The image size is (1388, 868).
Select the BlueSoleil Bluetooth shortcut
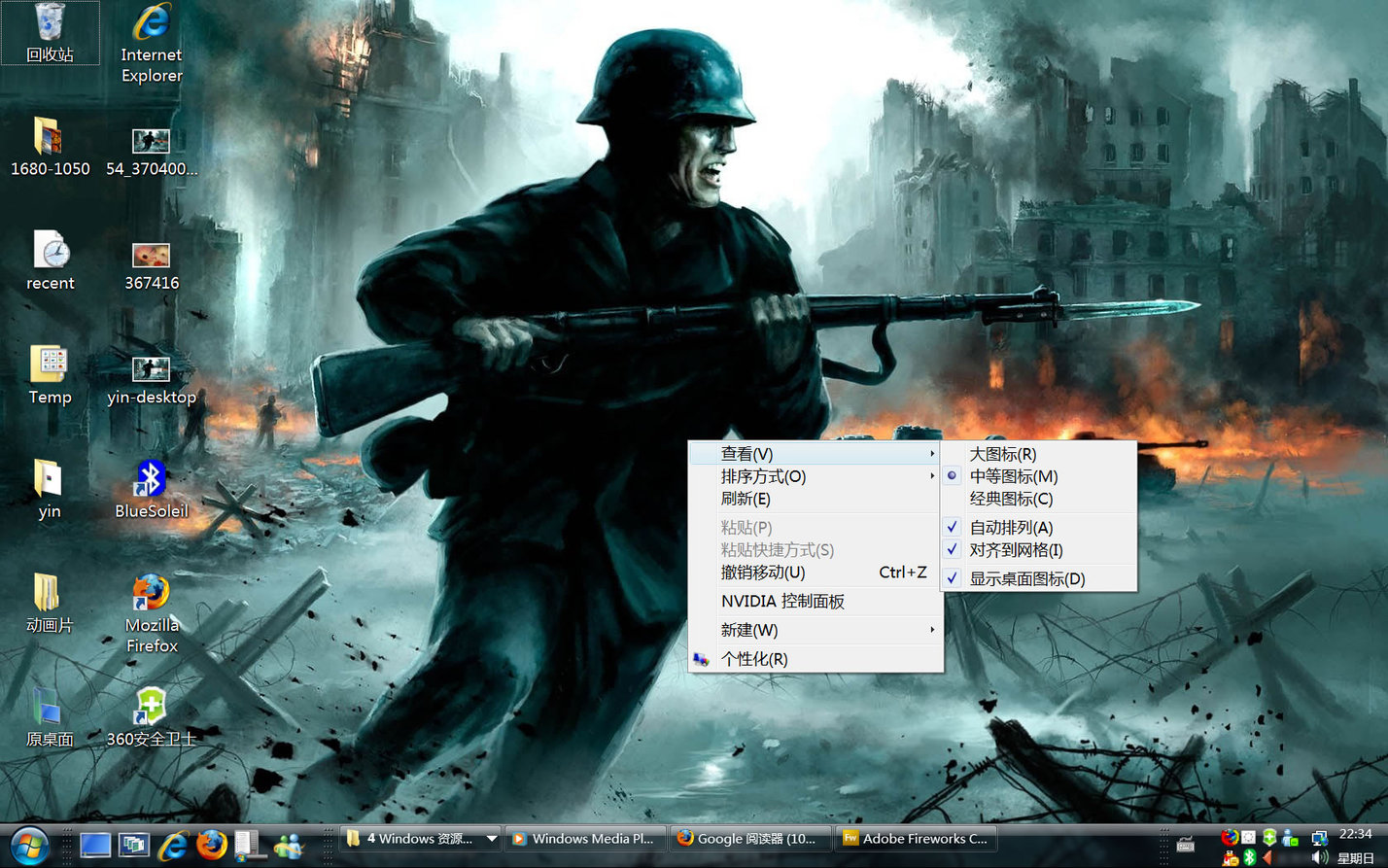(x=152, y=490)
